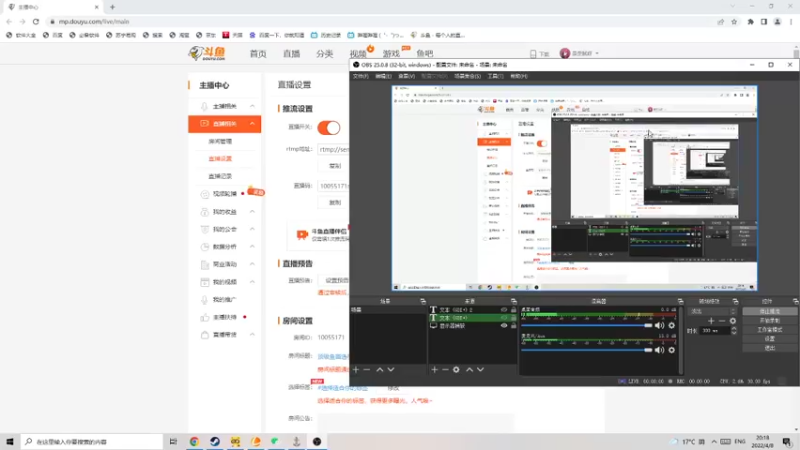800x450 pixels.
Task: Expand the 数据分析 sidebar section
Action: (252, 246)
